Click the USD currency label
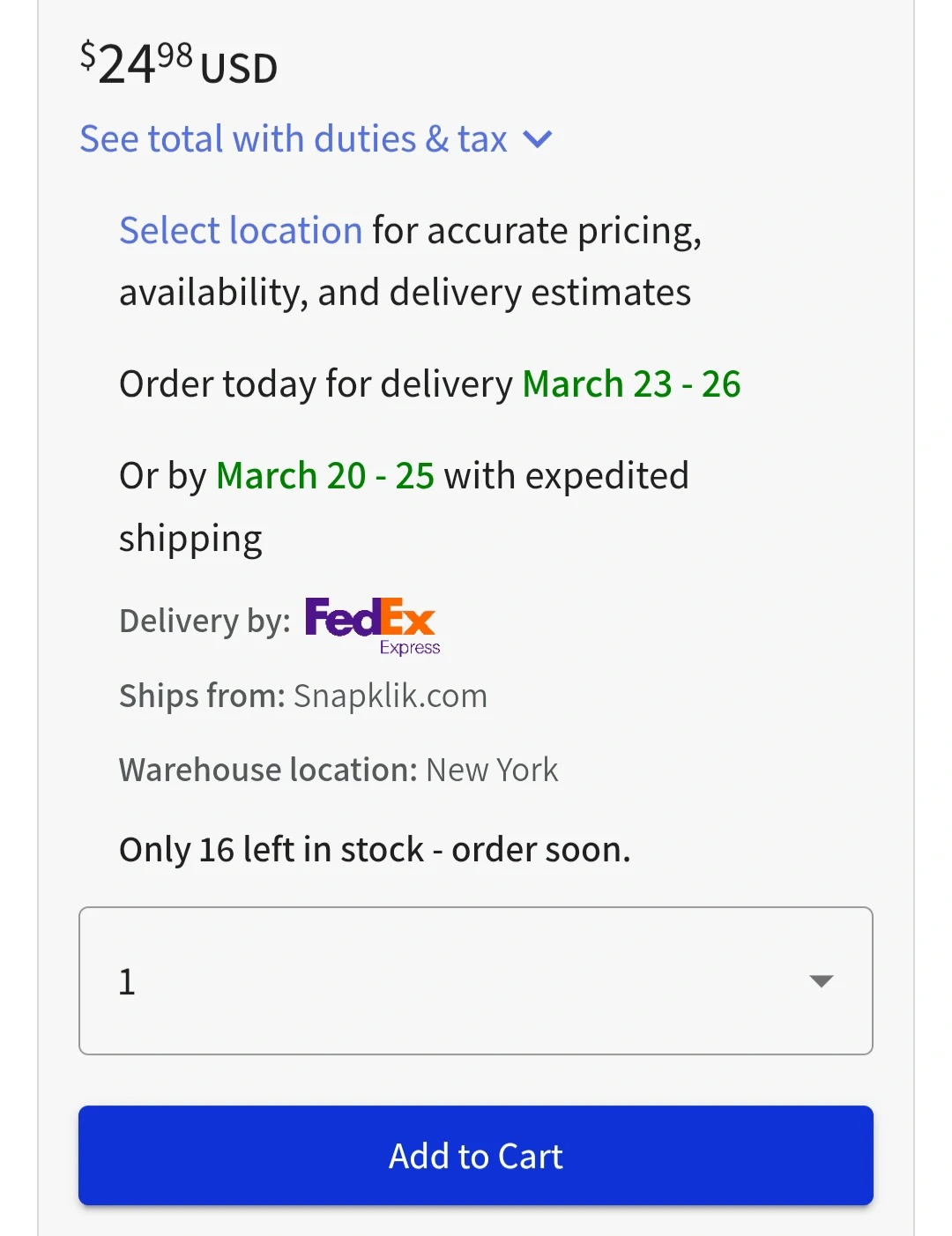 pos(239,69)
